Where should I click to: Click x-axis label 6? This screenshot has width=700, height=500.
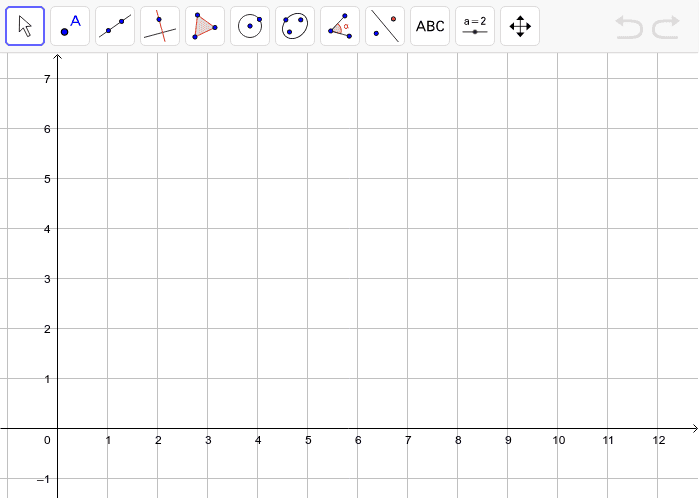point(358,440)
